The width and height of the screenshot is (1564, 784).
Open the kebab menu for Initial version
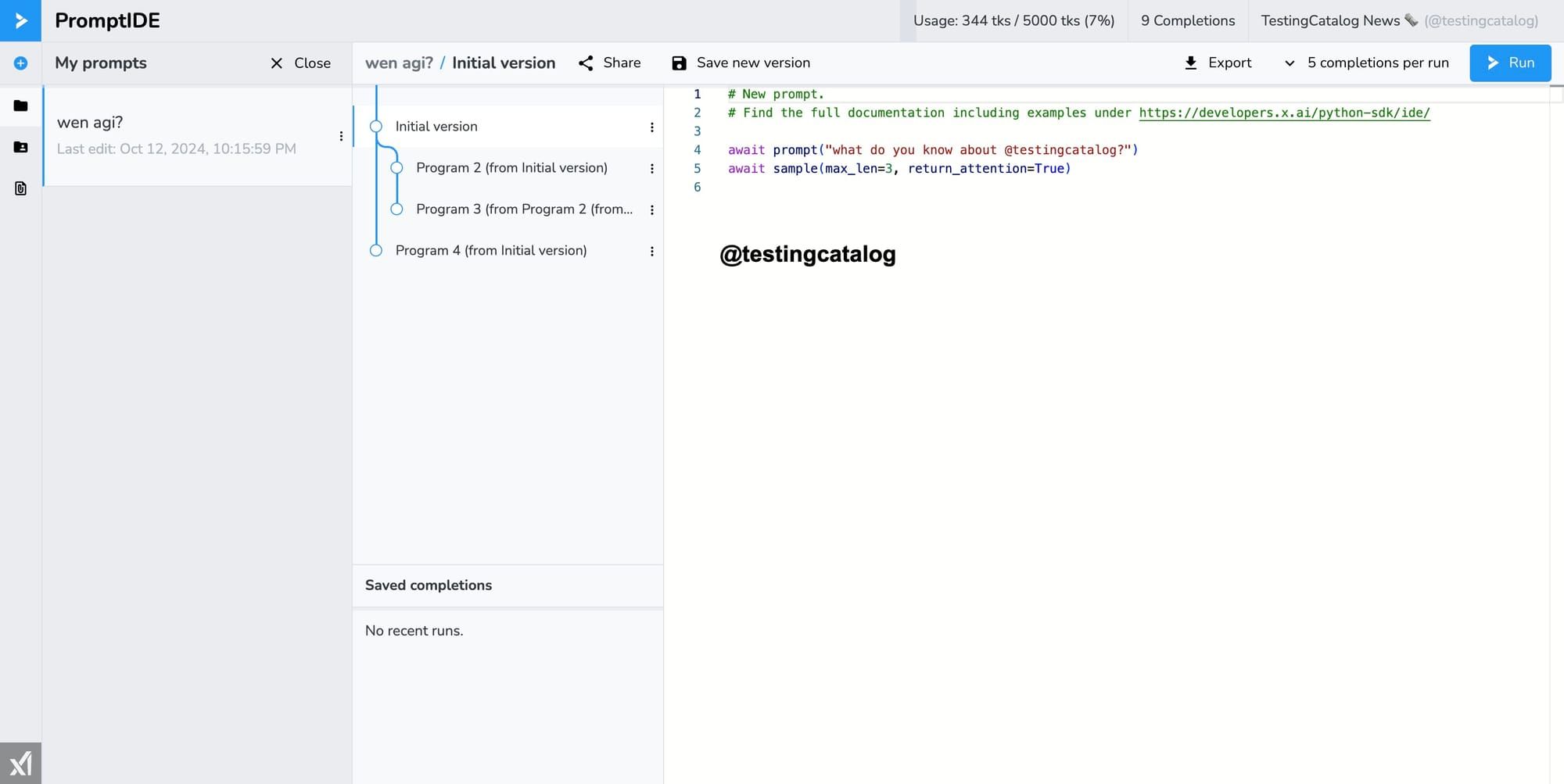pyautogui.click(x=653, y=127)
